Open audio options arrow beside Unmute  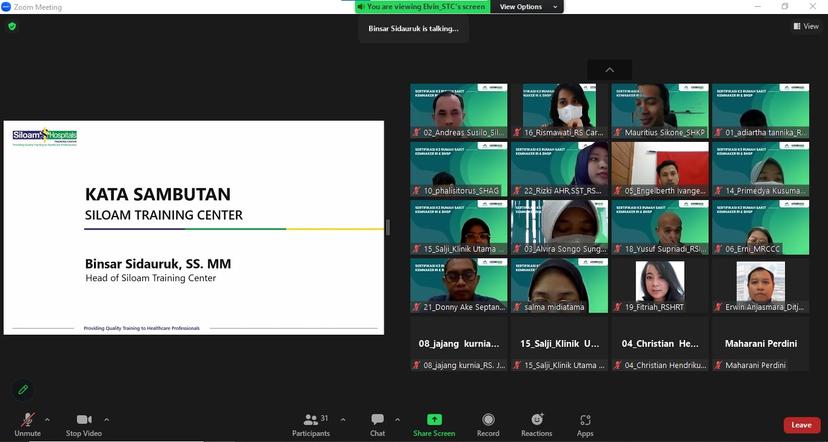pos(47,420)
